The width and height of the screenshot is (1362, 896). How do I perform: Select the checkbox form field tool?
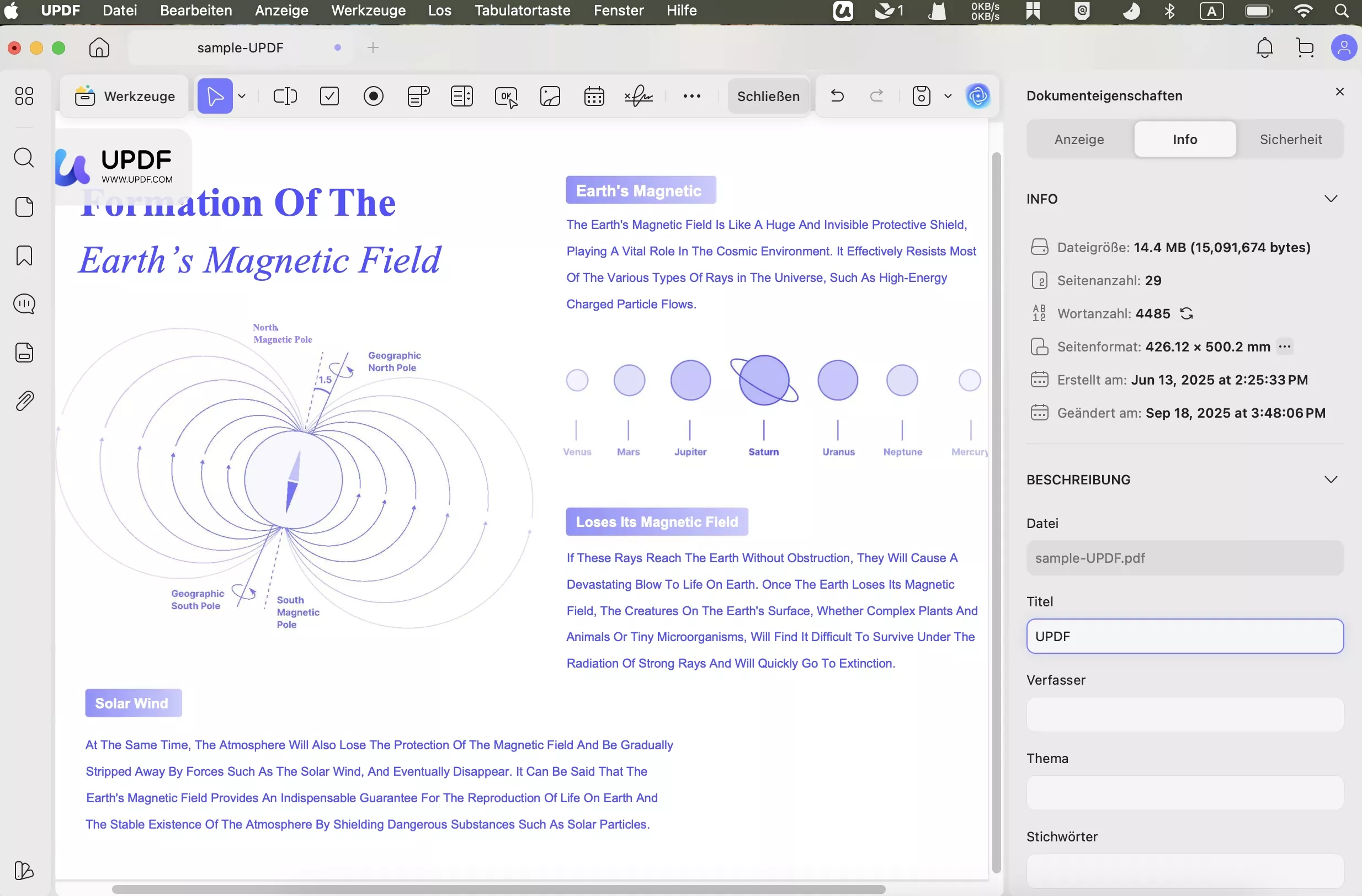[329, 96]
